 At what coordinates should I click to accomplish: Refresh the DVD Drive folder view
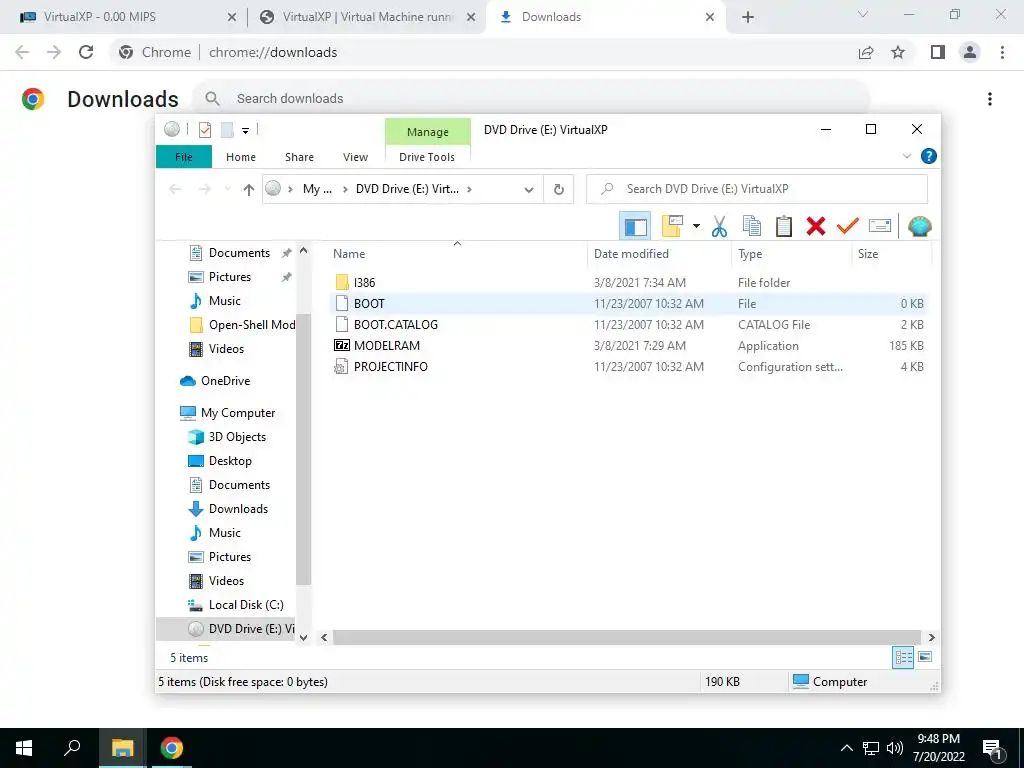click(x=558, y=189)
